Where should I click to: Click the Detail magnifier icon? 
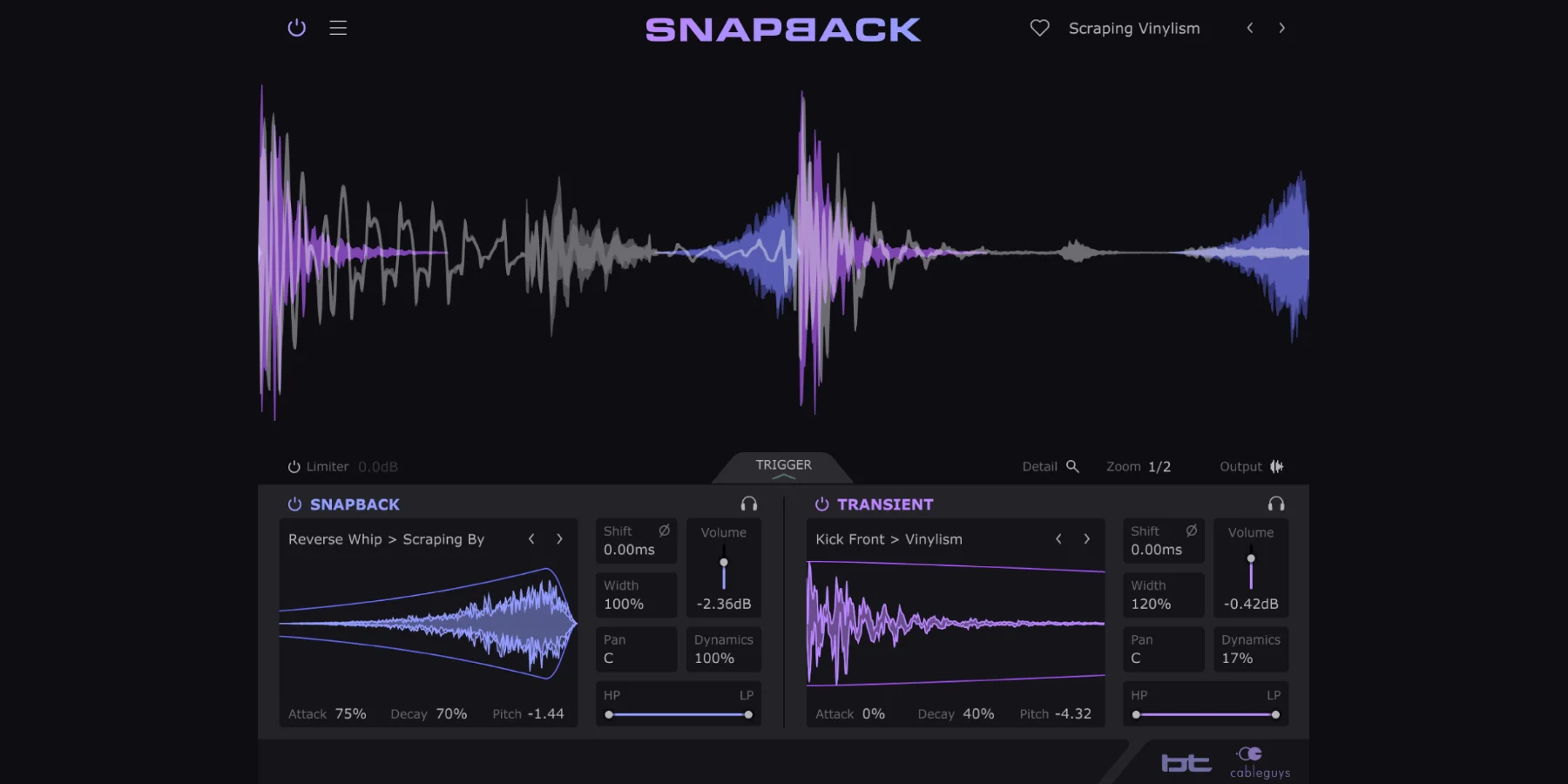click(x=1074, y=466)
